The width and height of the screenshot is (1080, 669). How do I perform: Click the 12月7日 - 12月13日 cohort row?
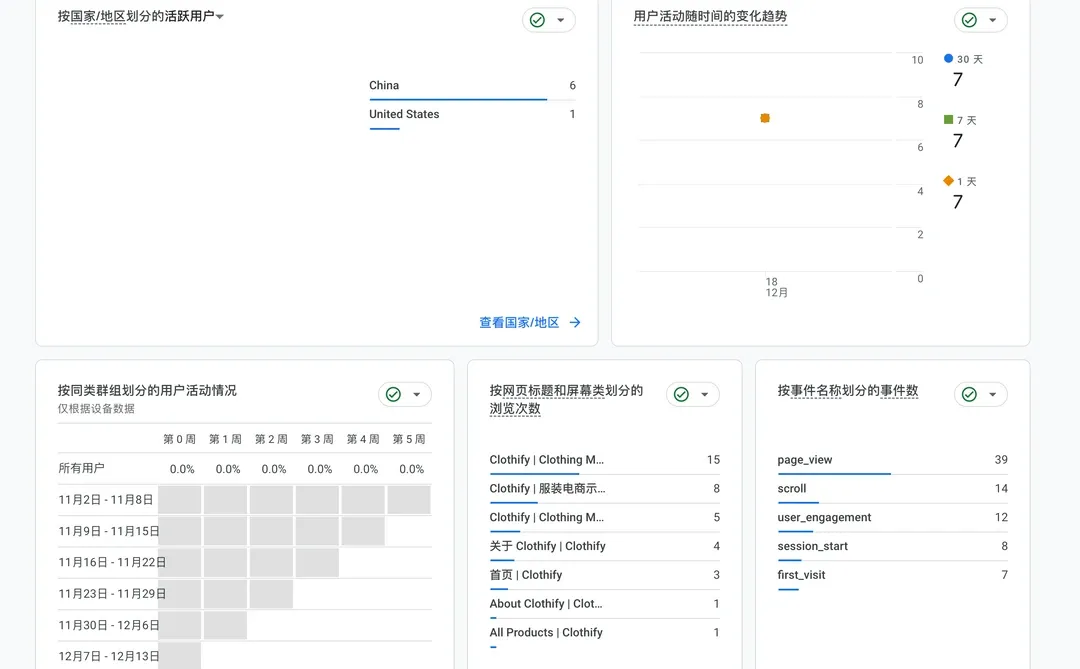(x=245, y=656)
